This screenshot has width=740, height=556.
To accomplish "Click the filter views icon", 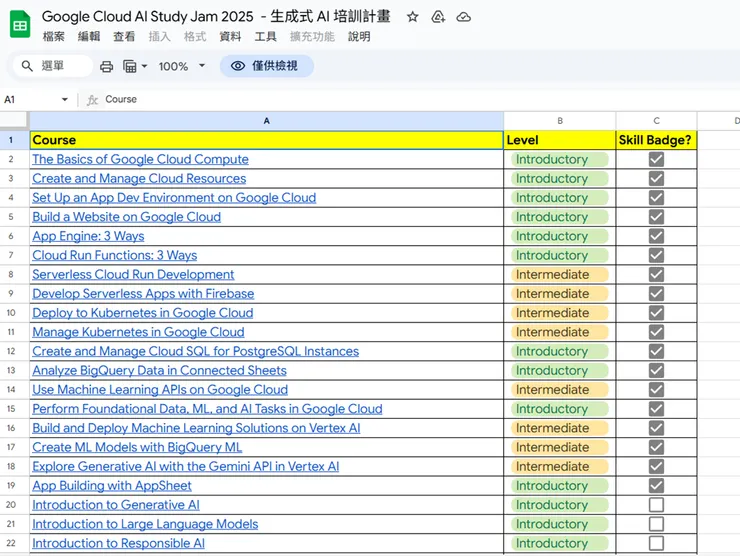I will 129,67.
